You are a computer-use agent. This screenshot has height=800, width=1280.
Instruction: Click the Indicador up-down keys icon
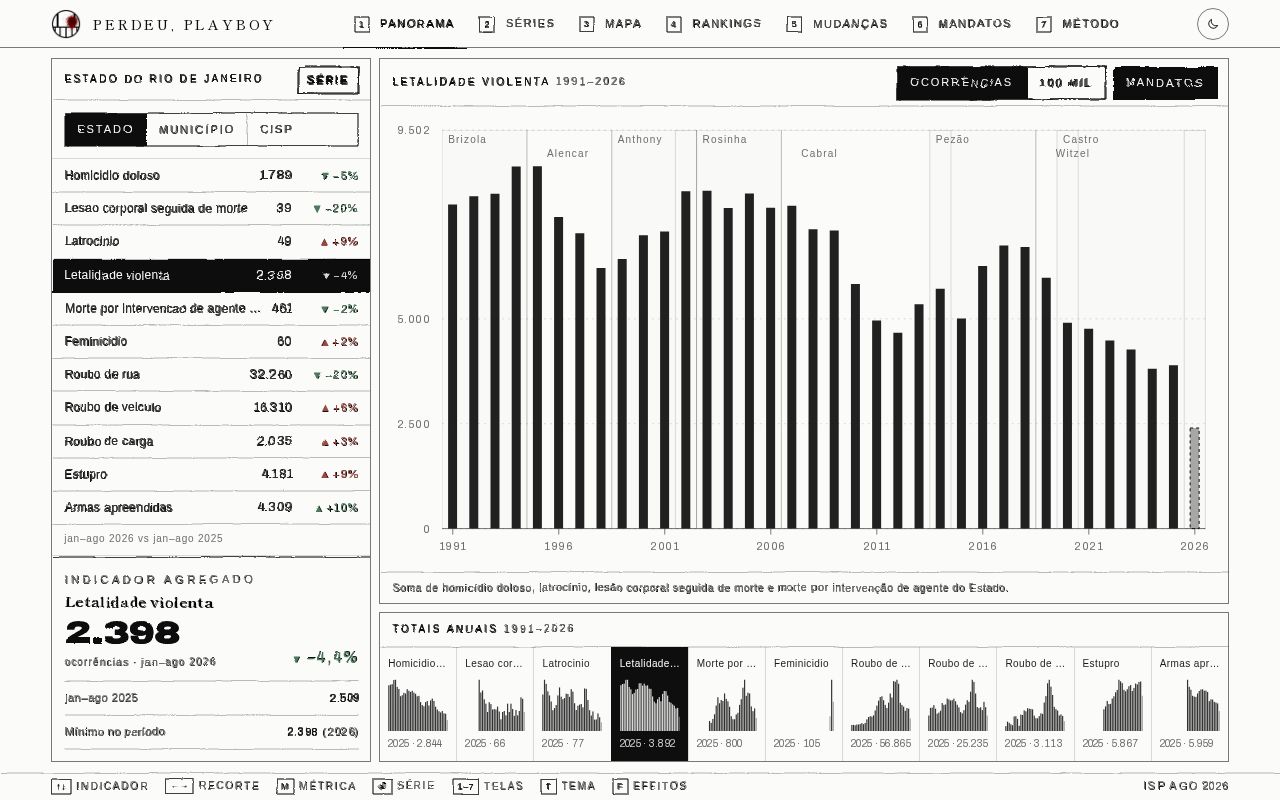pyautogui.click(x=61, y=786)
